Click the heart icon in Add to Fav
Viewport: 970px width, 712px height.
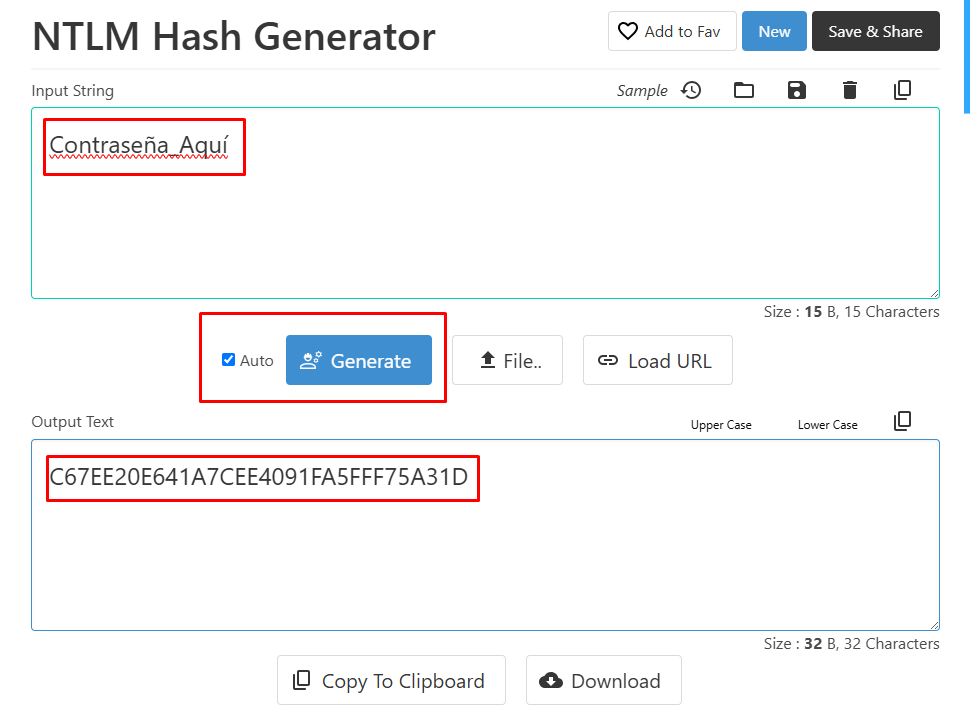(628, 31)
